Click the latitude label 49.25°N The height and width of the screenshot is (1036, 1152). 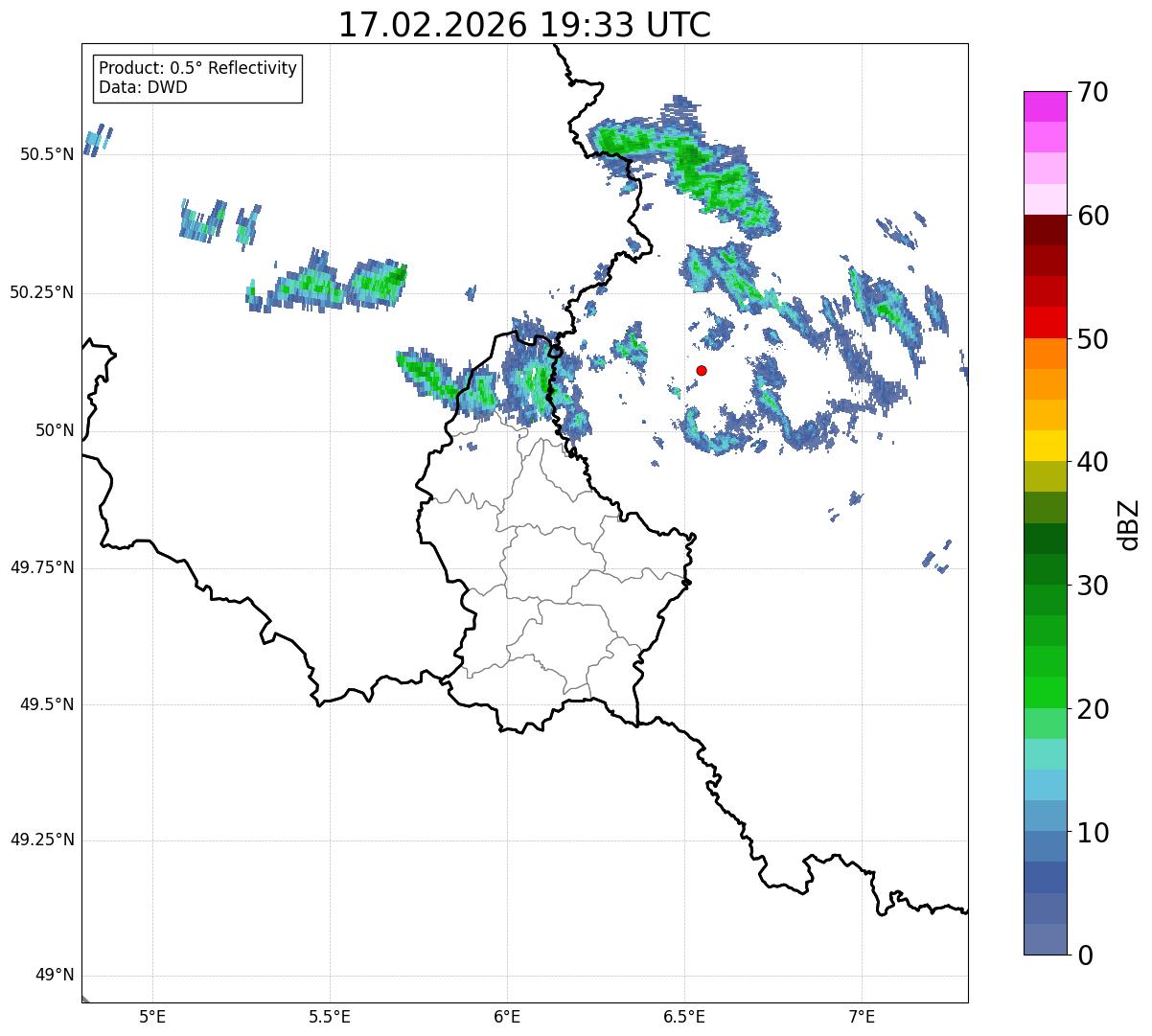point(42,840)
